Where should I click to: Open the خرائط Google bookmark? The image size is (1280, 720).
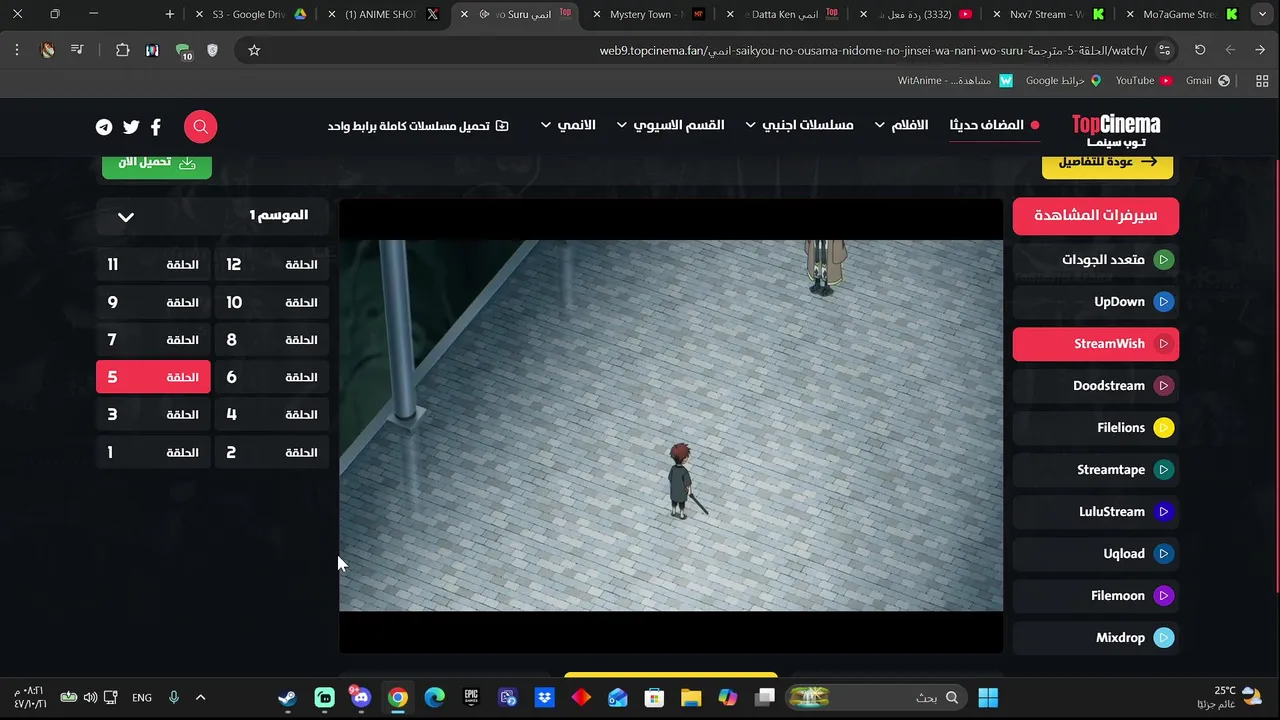[x=1063, y=80]
